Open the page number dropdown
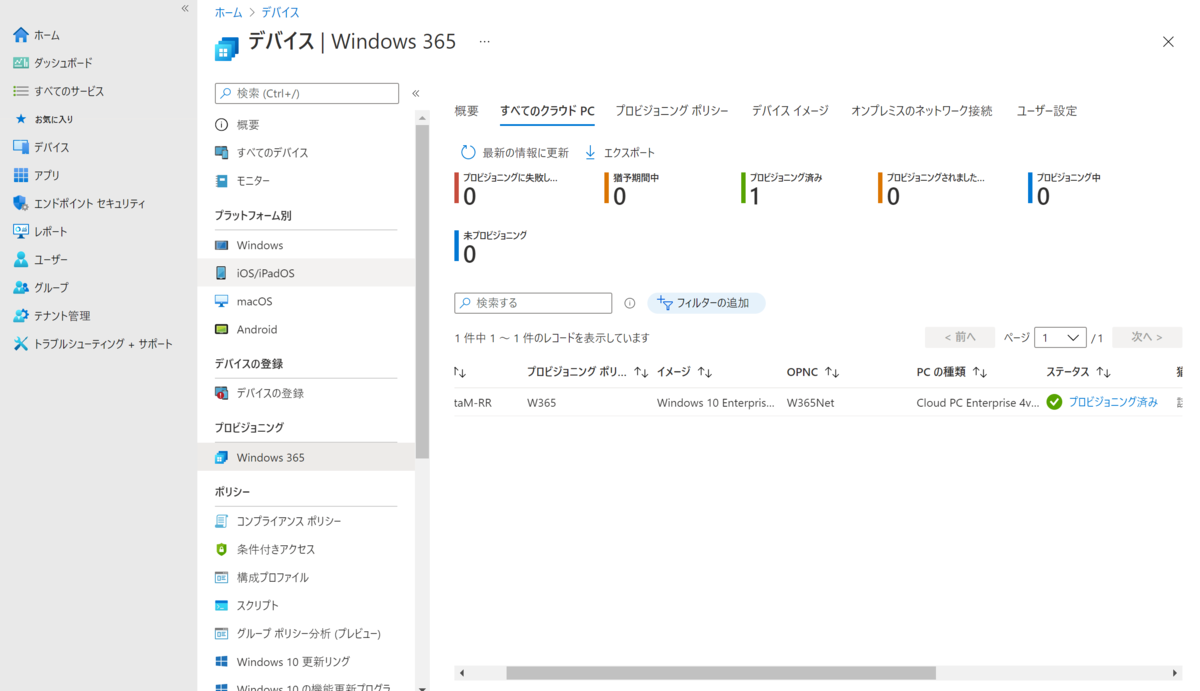Viewport: 1200px width, 691px height. pos(1060,337)
